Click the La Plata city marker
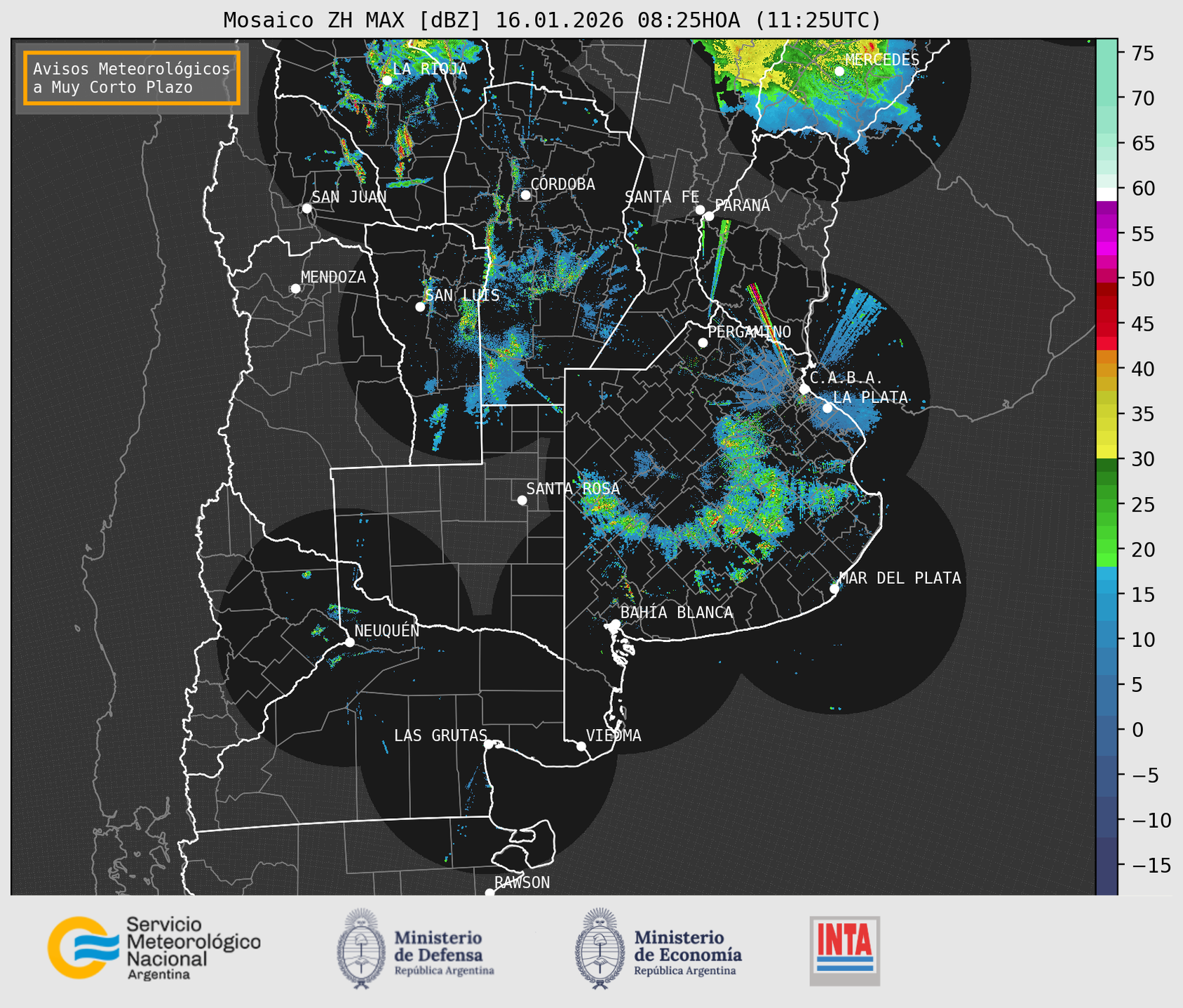 (x=827, y=408)
